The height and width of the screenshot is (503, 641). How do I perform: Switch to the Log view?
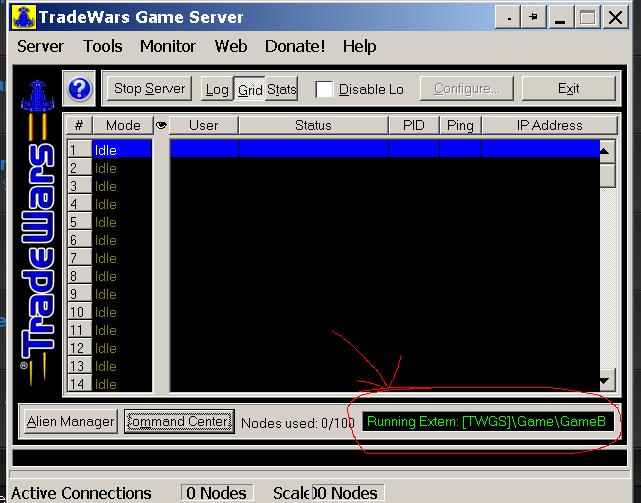coord(216,89)
